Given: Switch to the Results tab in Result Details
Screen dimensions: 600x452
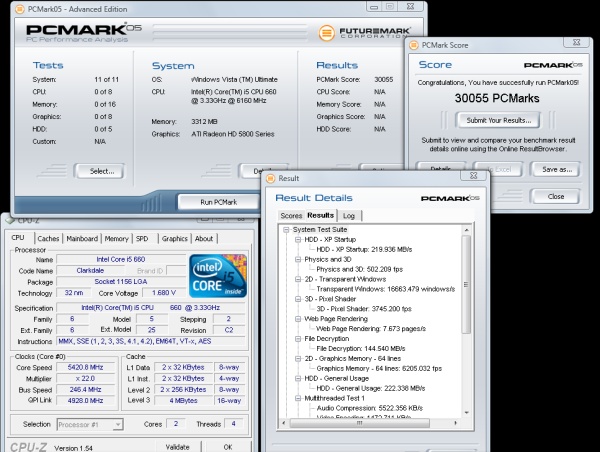Looking at the screenshot, I should click(320, 215).
